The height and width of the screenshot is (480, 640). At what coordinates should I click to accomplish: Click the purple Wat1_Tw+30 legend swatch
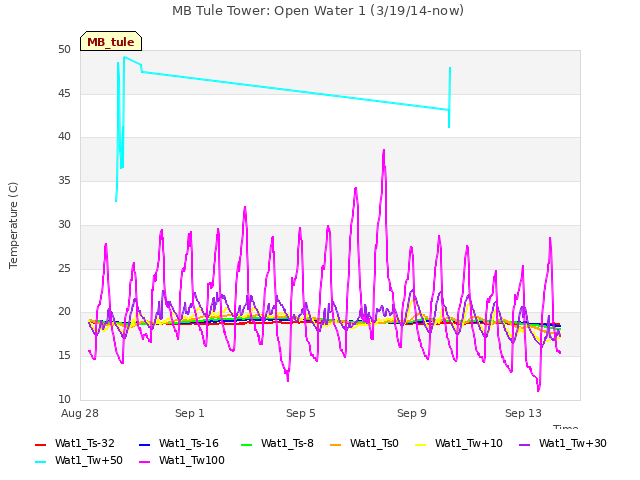[524, 444]
